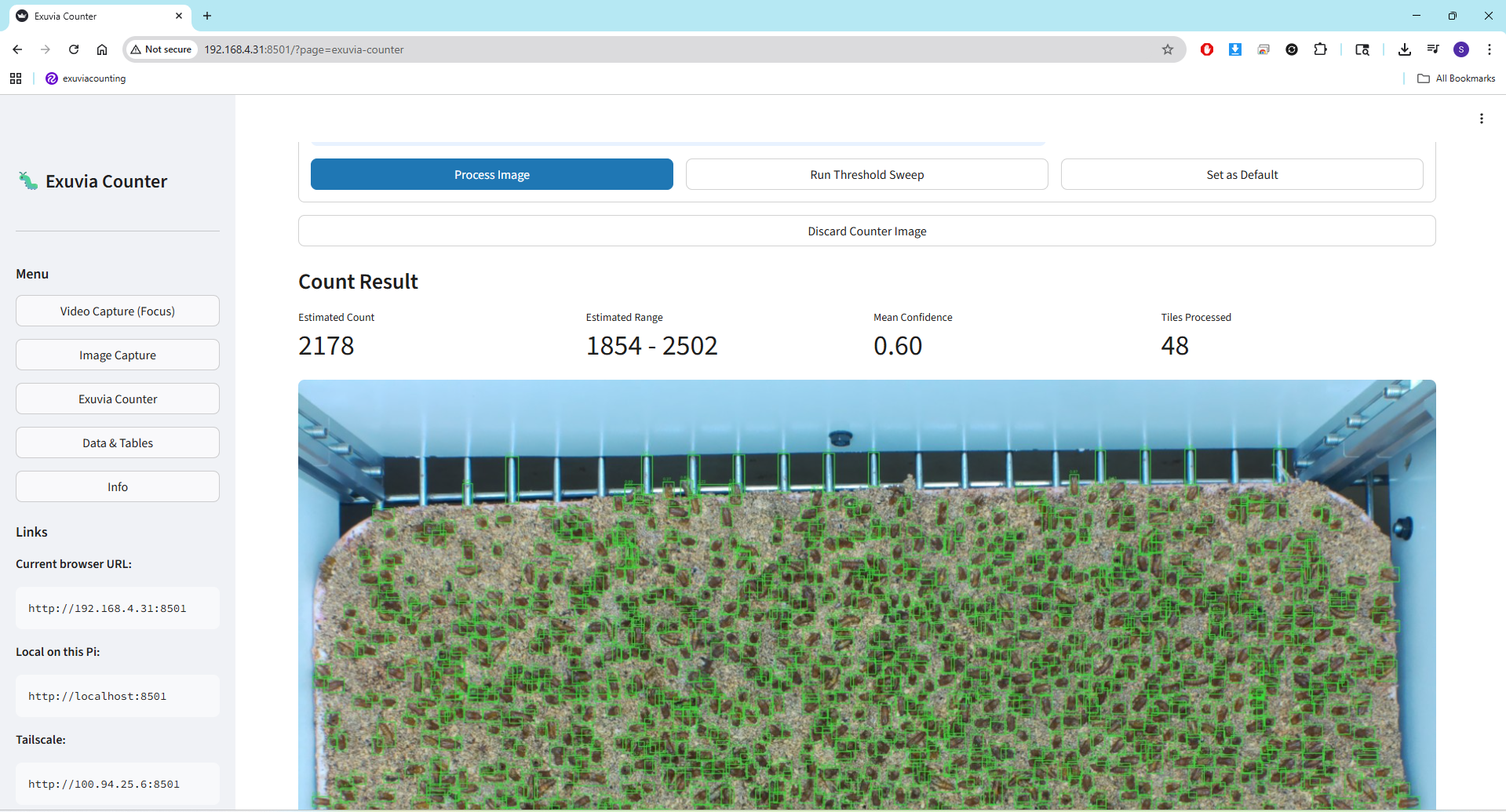This screenshot has width=1506, height=812.
Task: Bookmark this page with the star icon
Action: [1168, 49]
